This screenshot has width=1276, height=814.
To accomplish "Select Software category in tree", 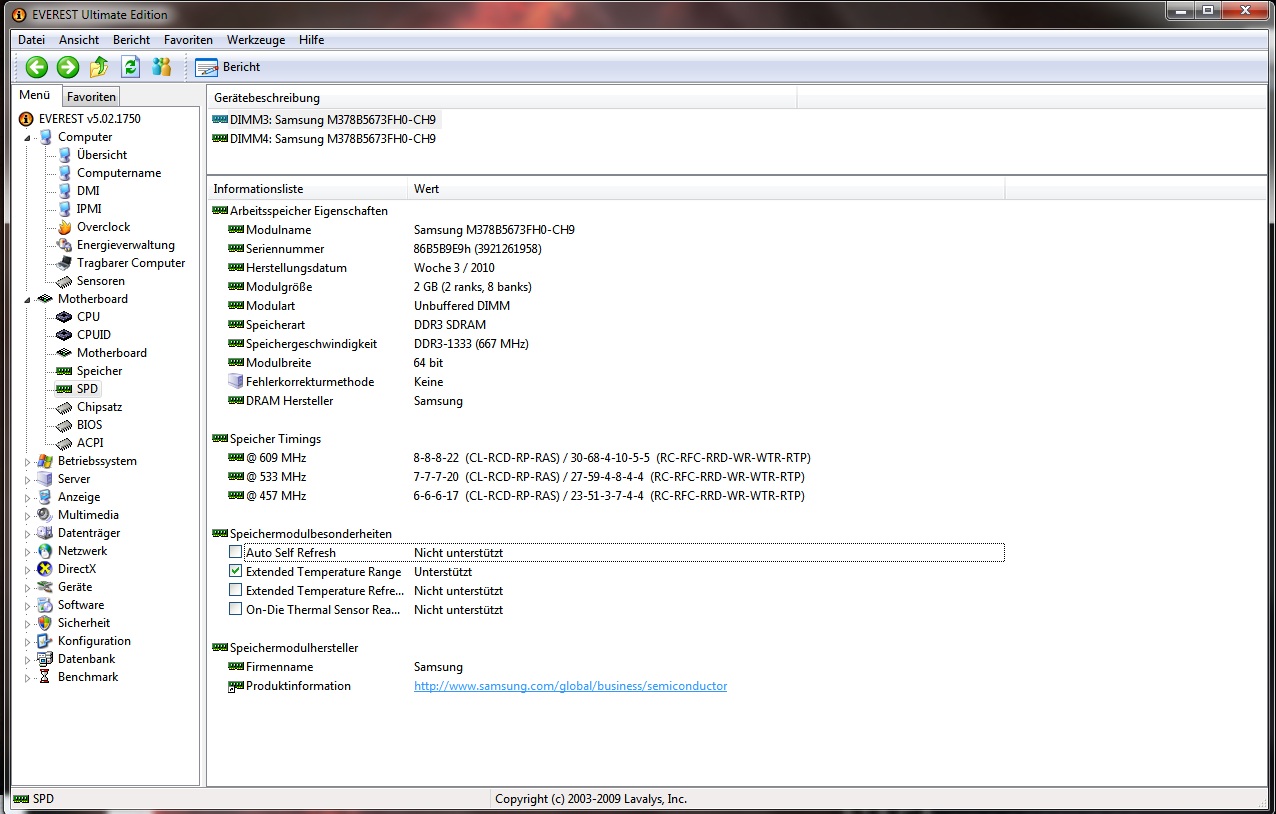I will click(81, 605).
